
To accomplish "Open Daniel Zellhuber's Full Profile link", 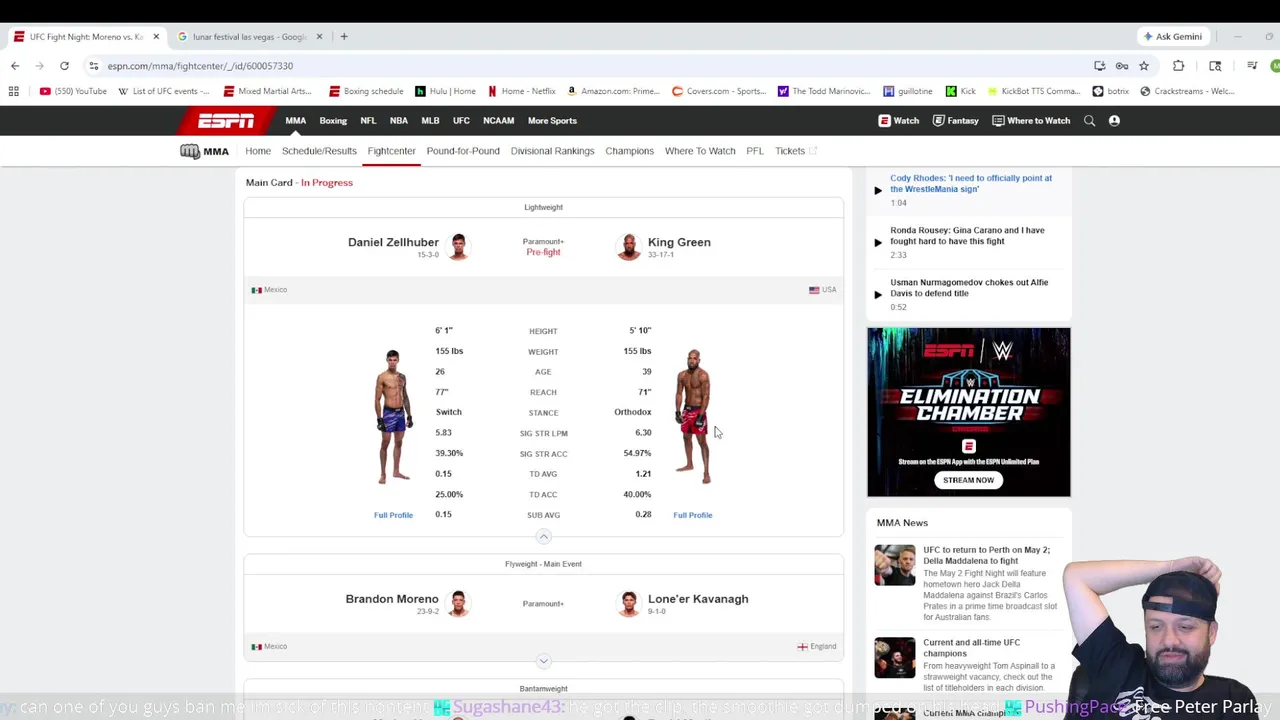I will [393, 515].
